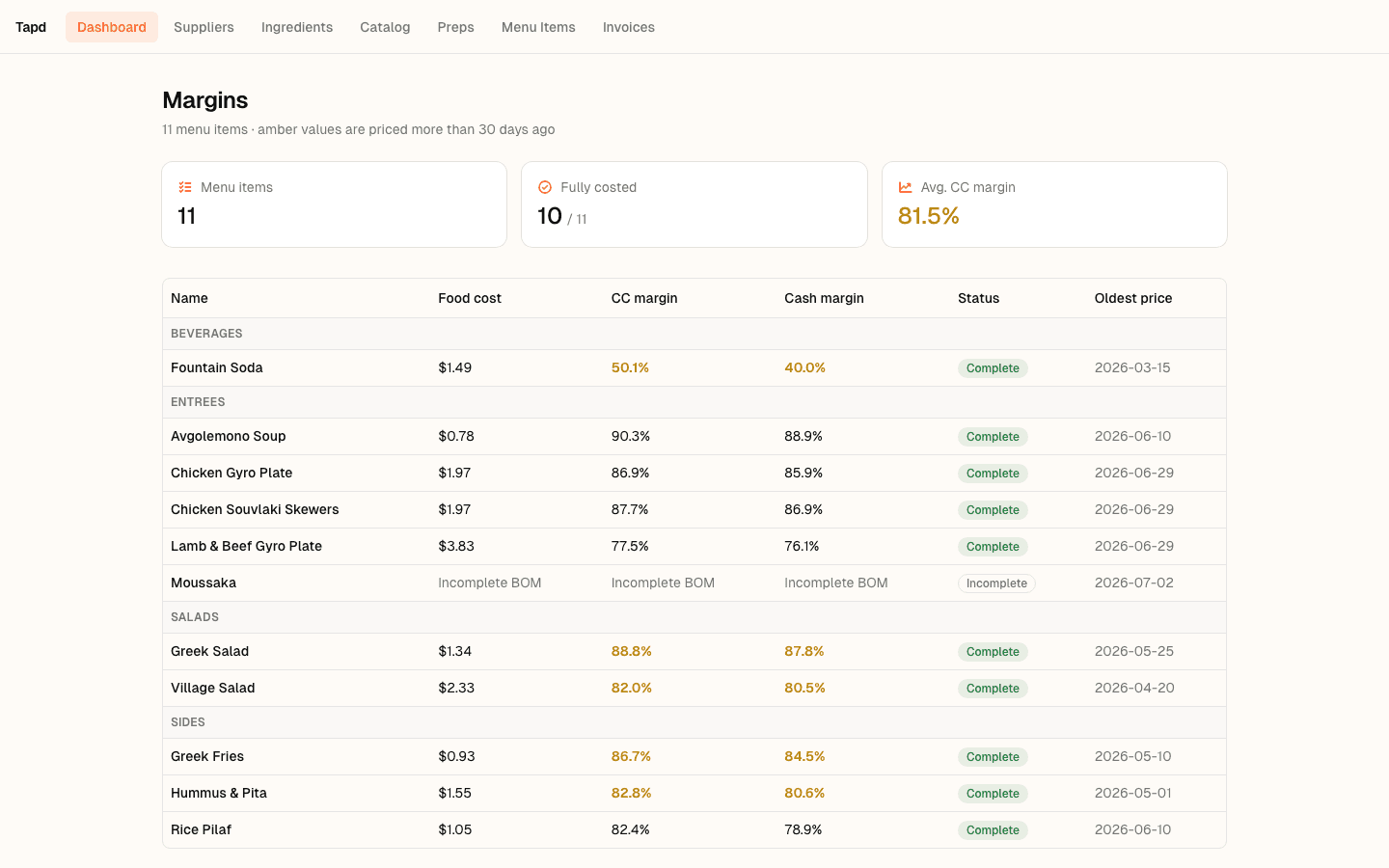1389x868 pixels.
Task: Click the Incomplete BOM food cost cell
Action: click(x=489, y=583)
